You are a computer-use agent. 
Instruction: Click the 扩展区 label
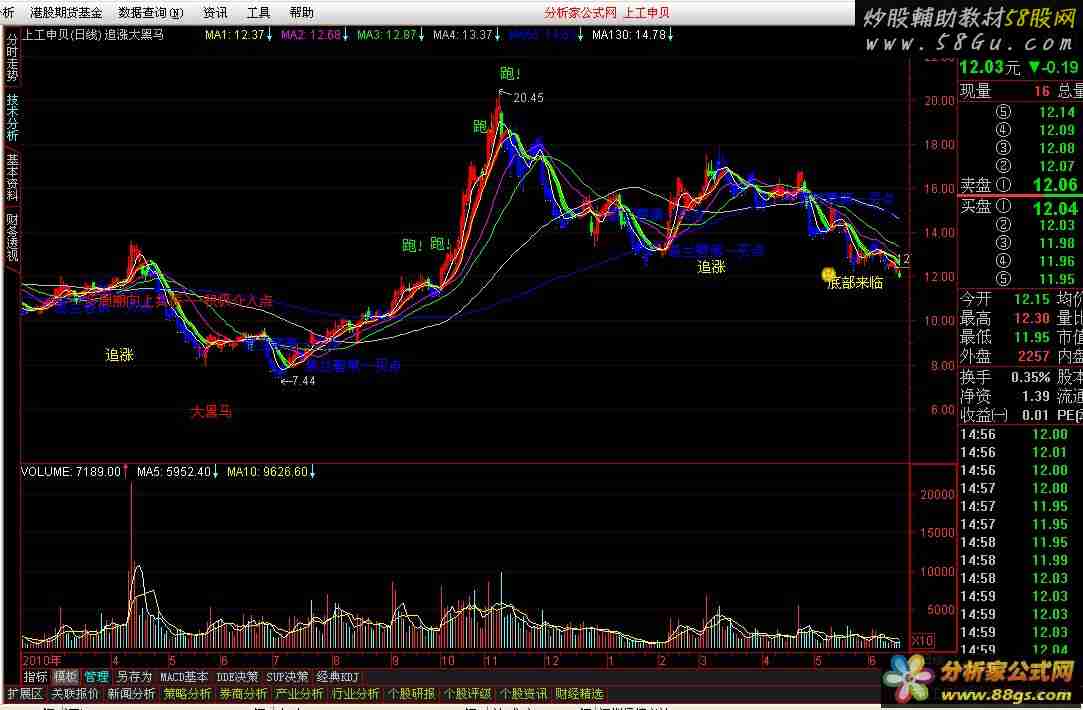pos(25,693)
